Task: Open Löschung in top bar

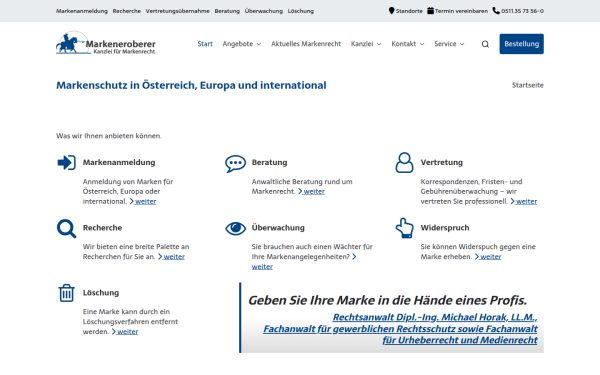Action: tap(301, 11)
